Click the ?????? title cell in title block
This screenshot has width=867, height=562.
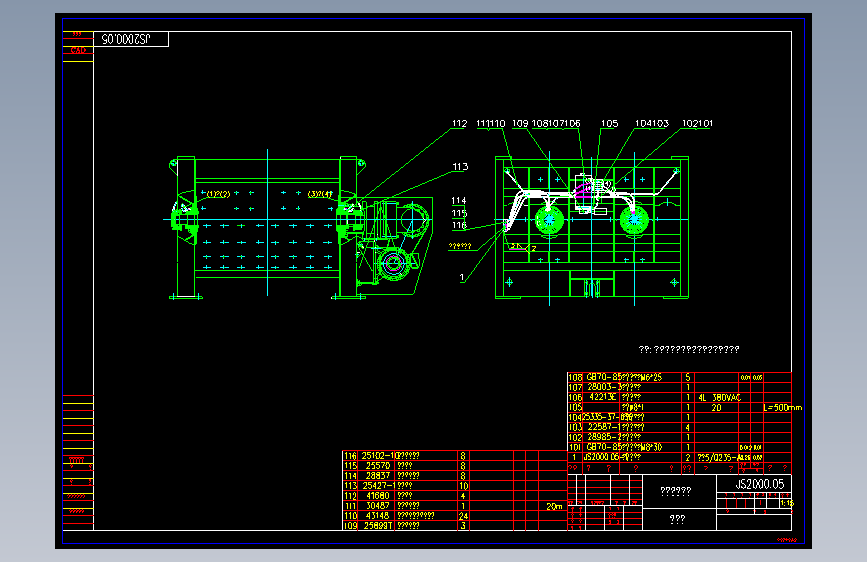676,491
